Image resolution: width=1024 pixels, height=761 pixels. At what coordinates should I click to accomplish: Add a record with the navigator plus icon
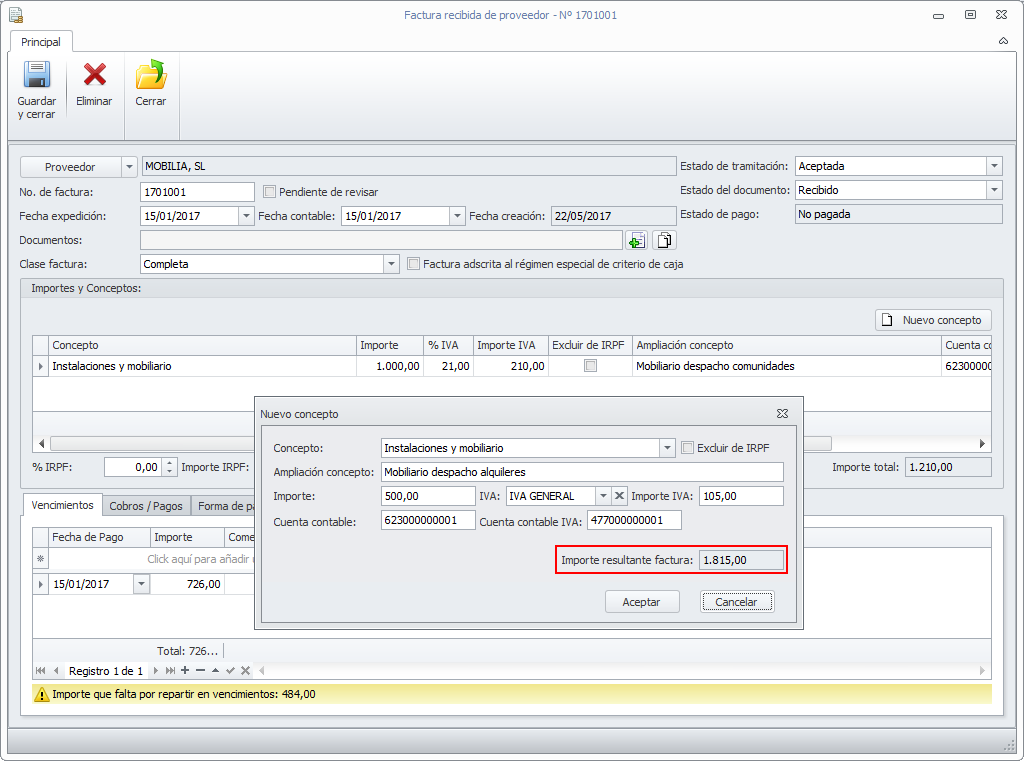[185, 670]
